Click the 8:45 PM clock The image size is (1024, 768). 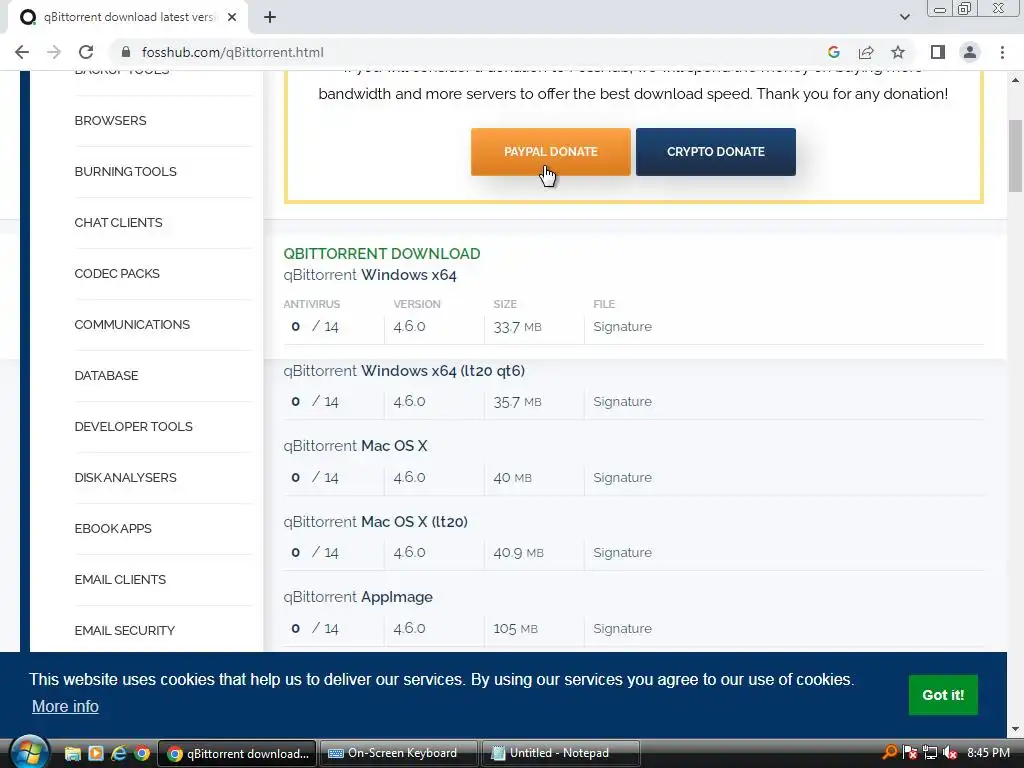pos(988,753)
